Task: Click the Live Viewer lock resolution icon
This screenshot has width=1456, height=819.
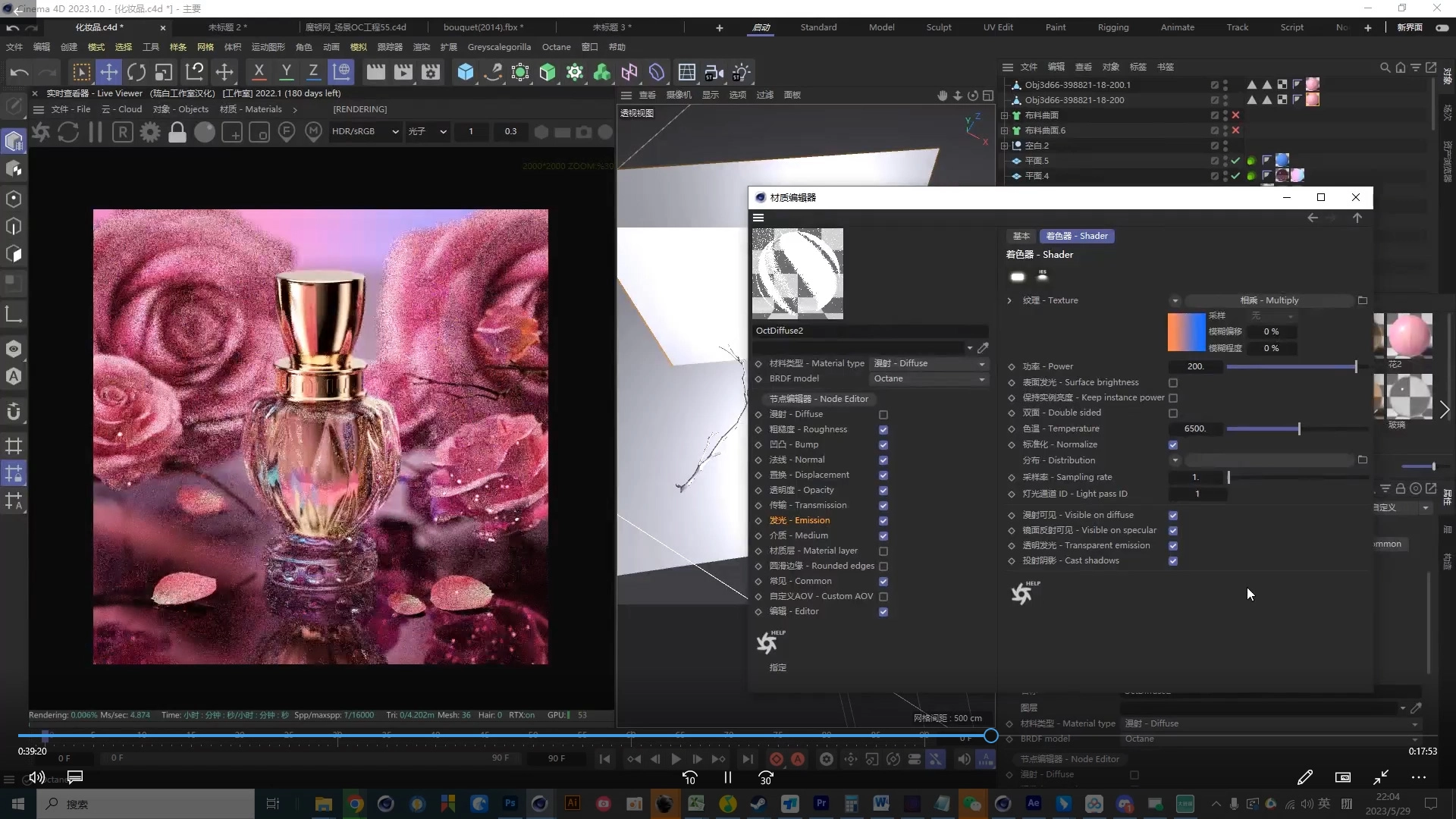Action: 177,133
